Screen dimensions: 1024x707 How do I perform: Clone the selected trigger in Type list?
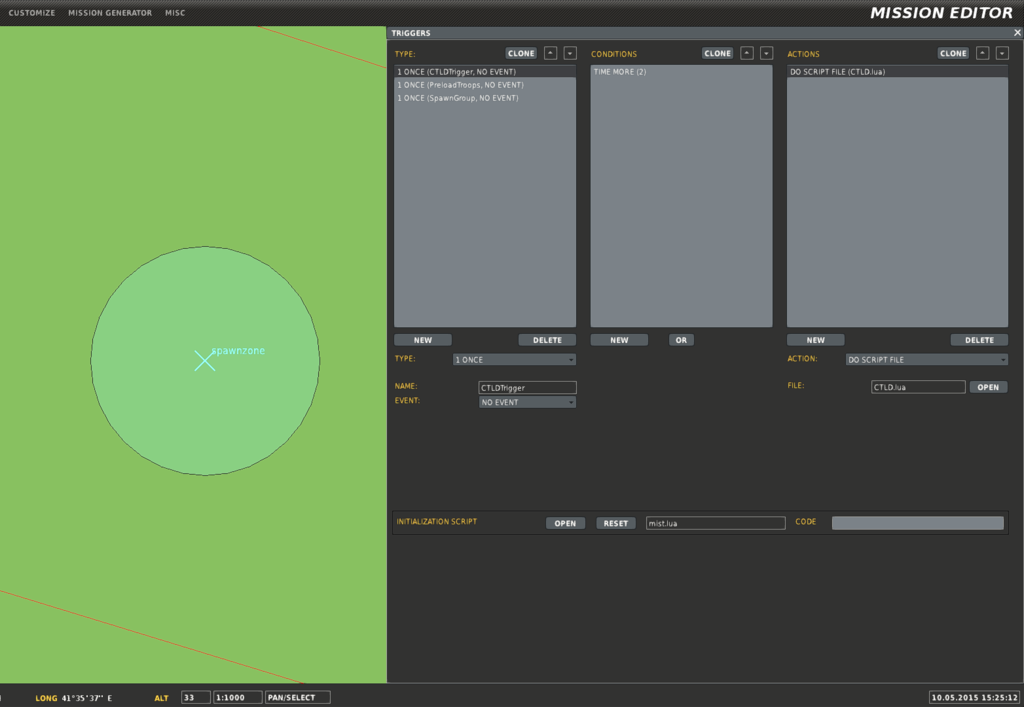(521, 53)
